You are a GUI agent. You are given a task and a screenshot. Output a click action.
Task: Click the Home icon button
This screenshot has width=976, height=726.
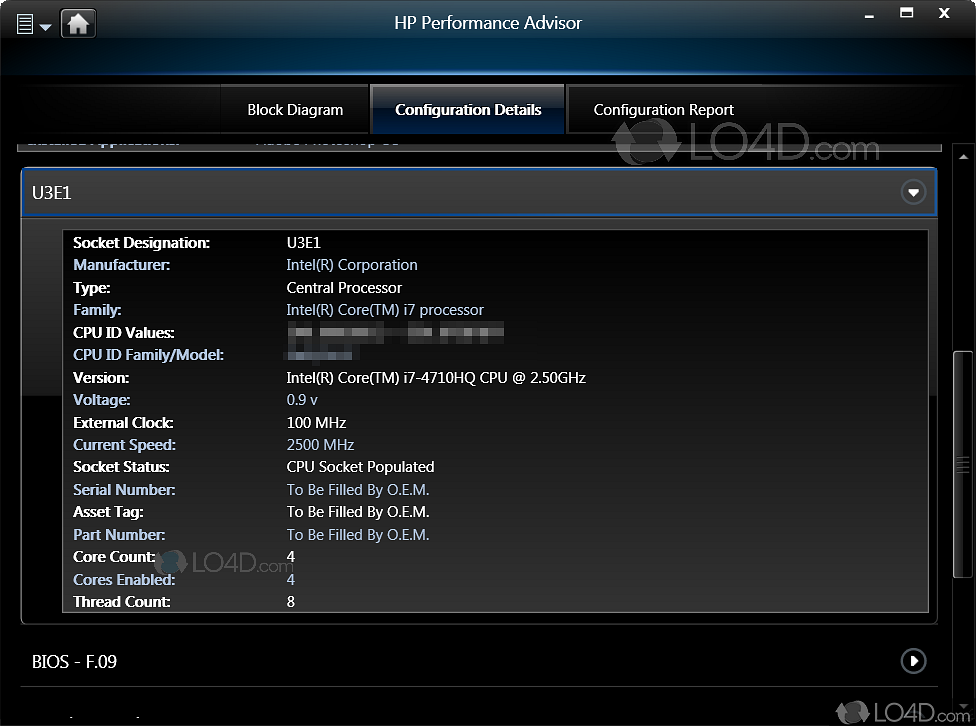[78, 22]
